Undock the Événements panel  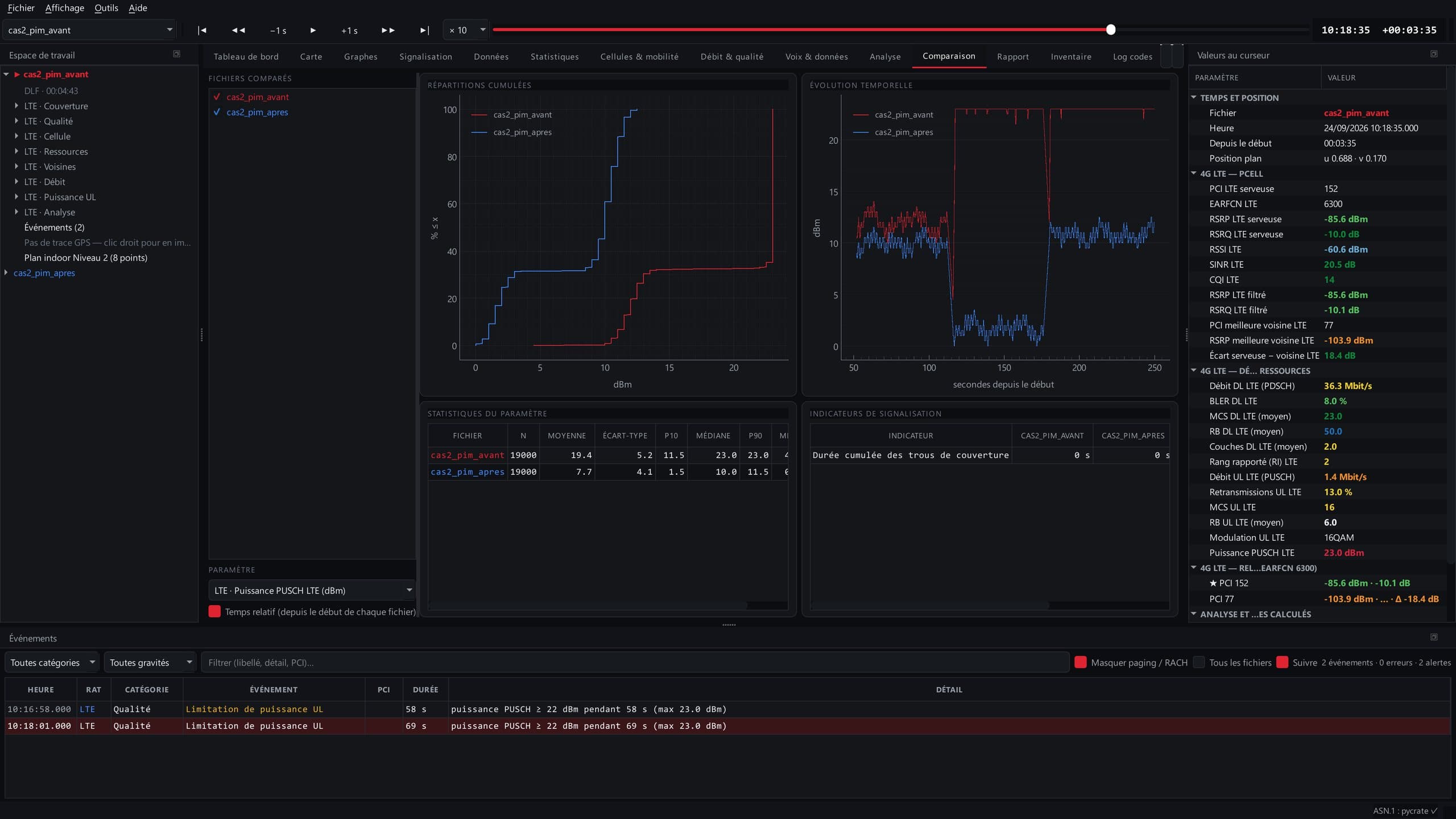[x=1434, y=637]
